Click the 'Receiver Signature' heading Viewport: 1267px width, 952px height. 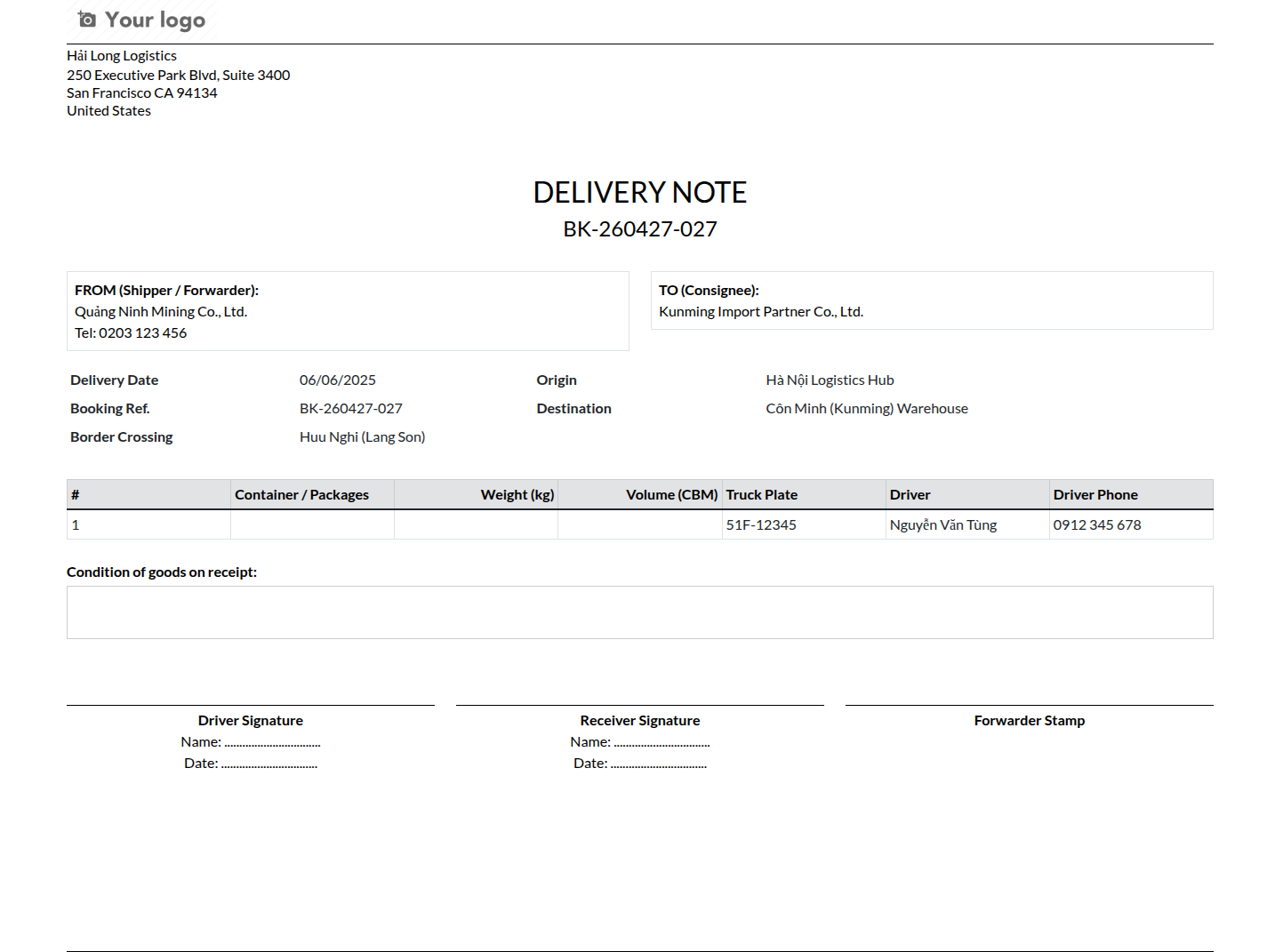(x=640, y=720)
